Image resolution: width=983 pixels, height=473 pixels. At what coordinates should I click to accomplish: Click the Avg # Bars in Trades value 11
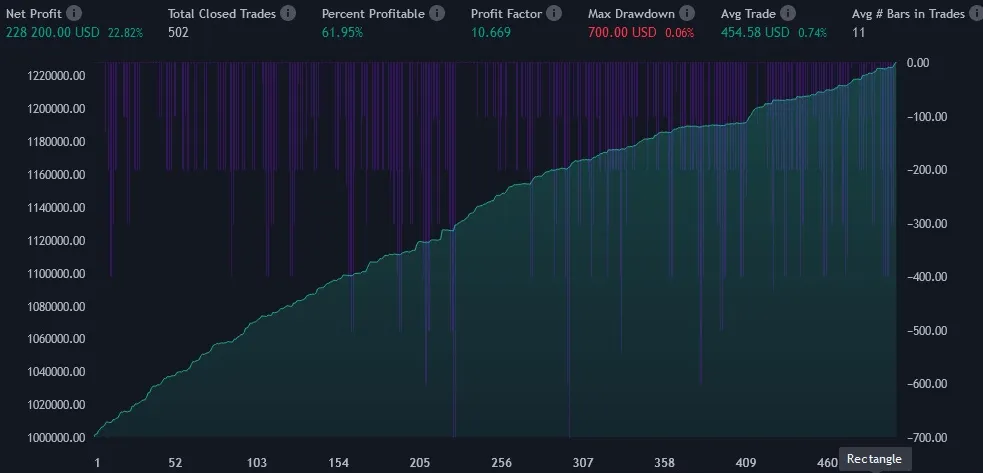(x=858, y=32)
